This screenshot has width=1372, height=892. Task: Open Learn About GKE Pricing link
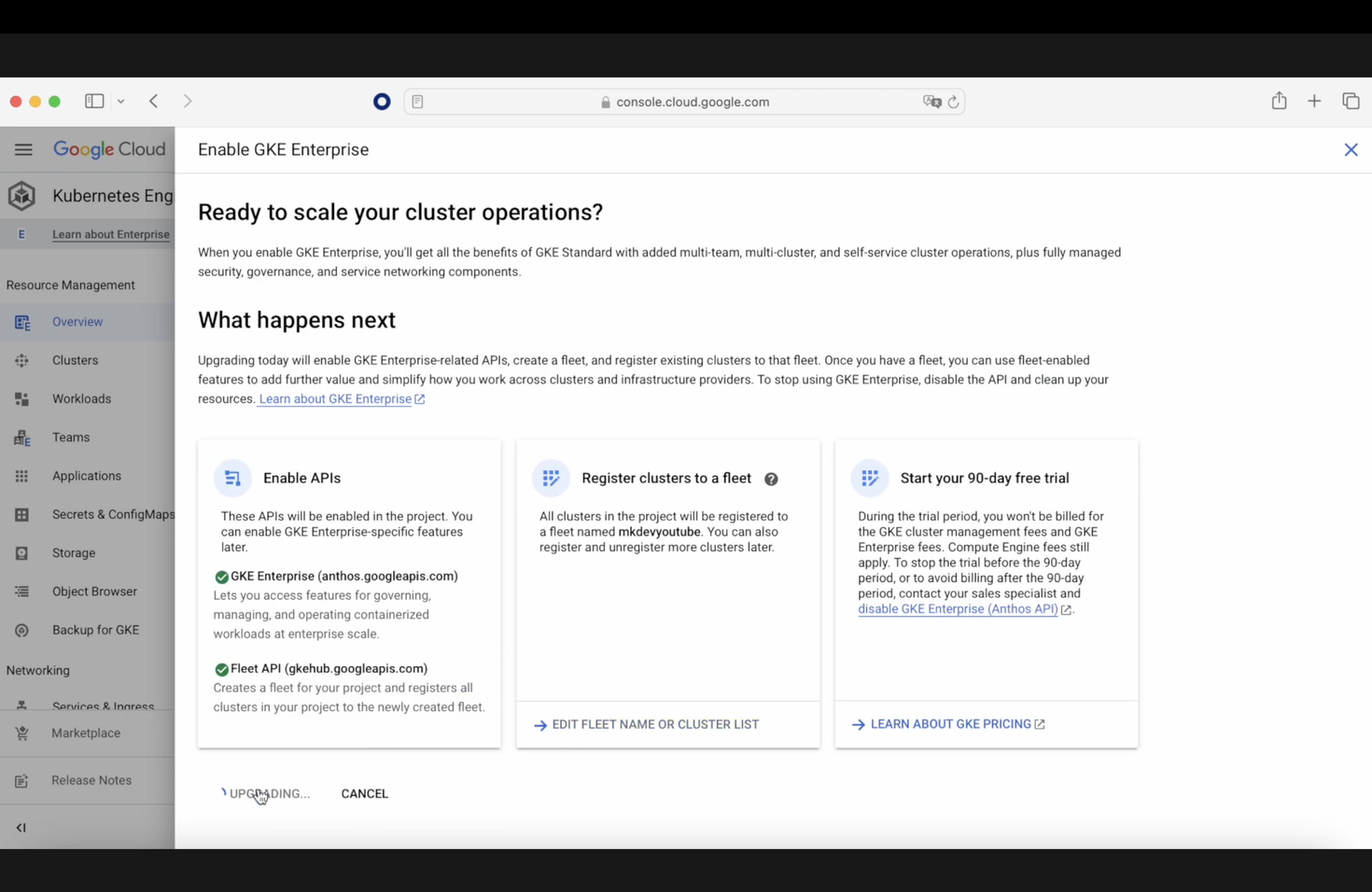click(x=948, y=724)
